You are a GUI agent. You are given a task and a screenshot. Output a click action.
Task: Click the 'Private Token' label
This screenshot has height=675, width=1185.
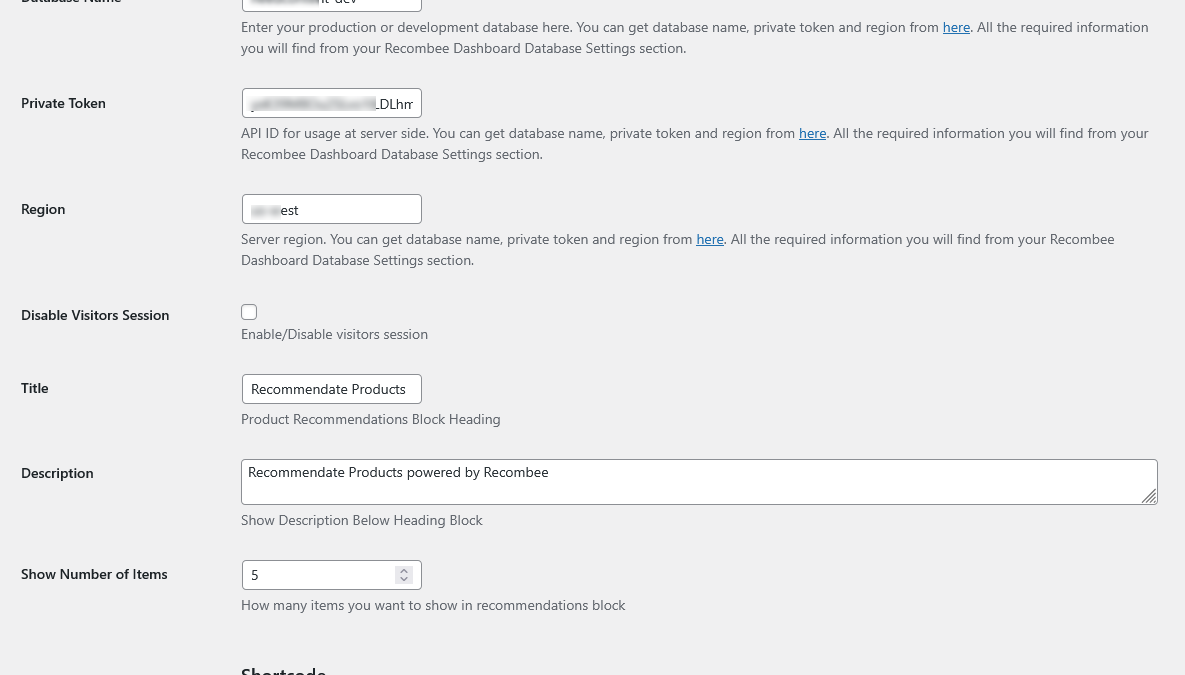pyautogui.click(x=63, y=103)
